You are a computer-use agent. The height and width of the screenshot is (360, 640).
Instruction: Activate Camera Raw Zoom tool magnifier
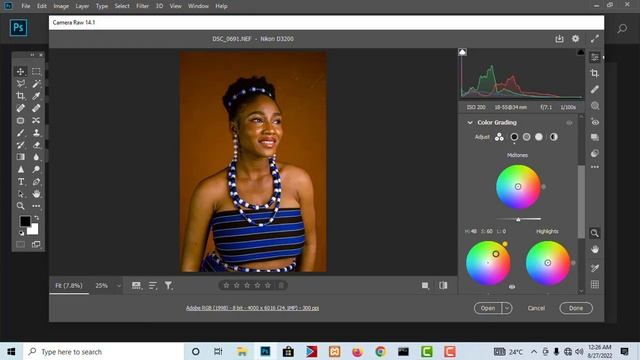595,233
